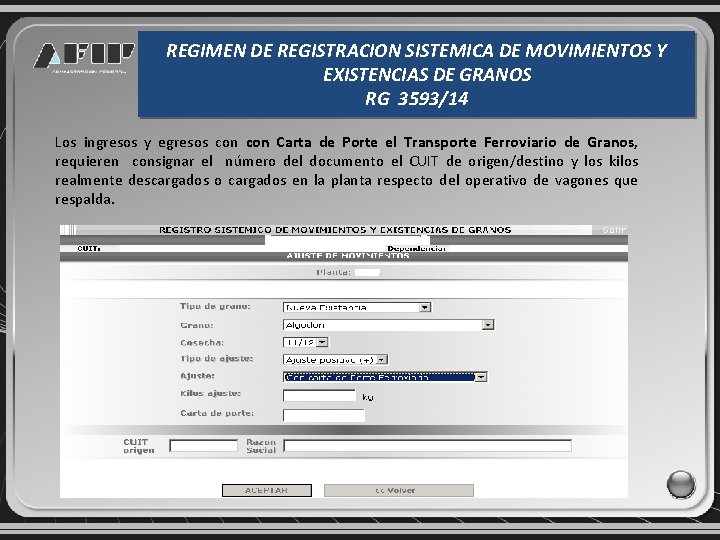Open the Tipo de grano dropdown
Viewport: 720px width, 540px height.
coord(357,307)
